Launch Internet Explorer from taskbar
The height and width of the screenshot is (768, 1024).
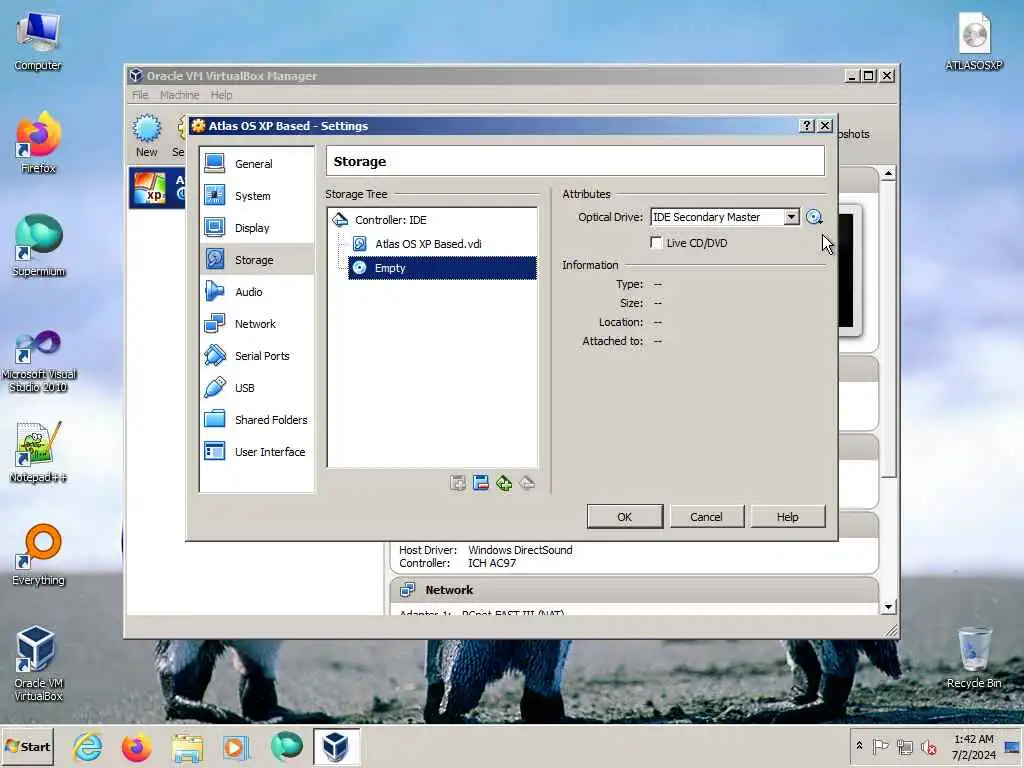click(87, 747)
